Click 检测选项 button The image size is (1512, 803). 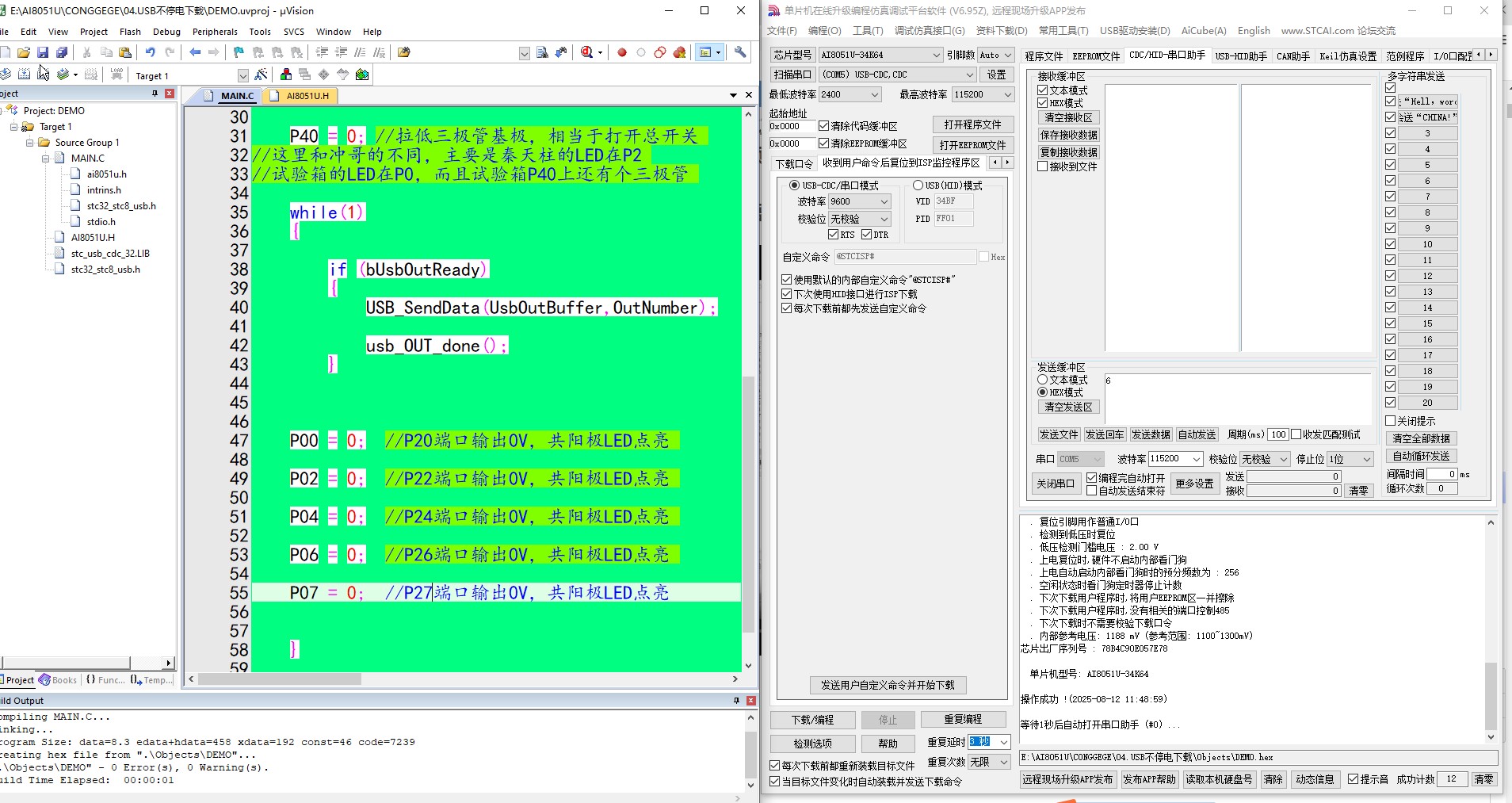813,744
